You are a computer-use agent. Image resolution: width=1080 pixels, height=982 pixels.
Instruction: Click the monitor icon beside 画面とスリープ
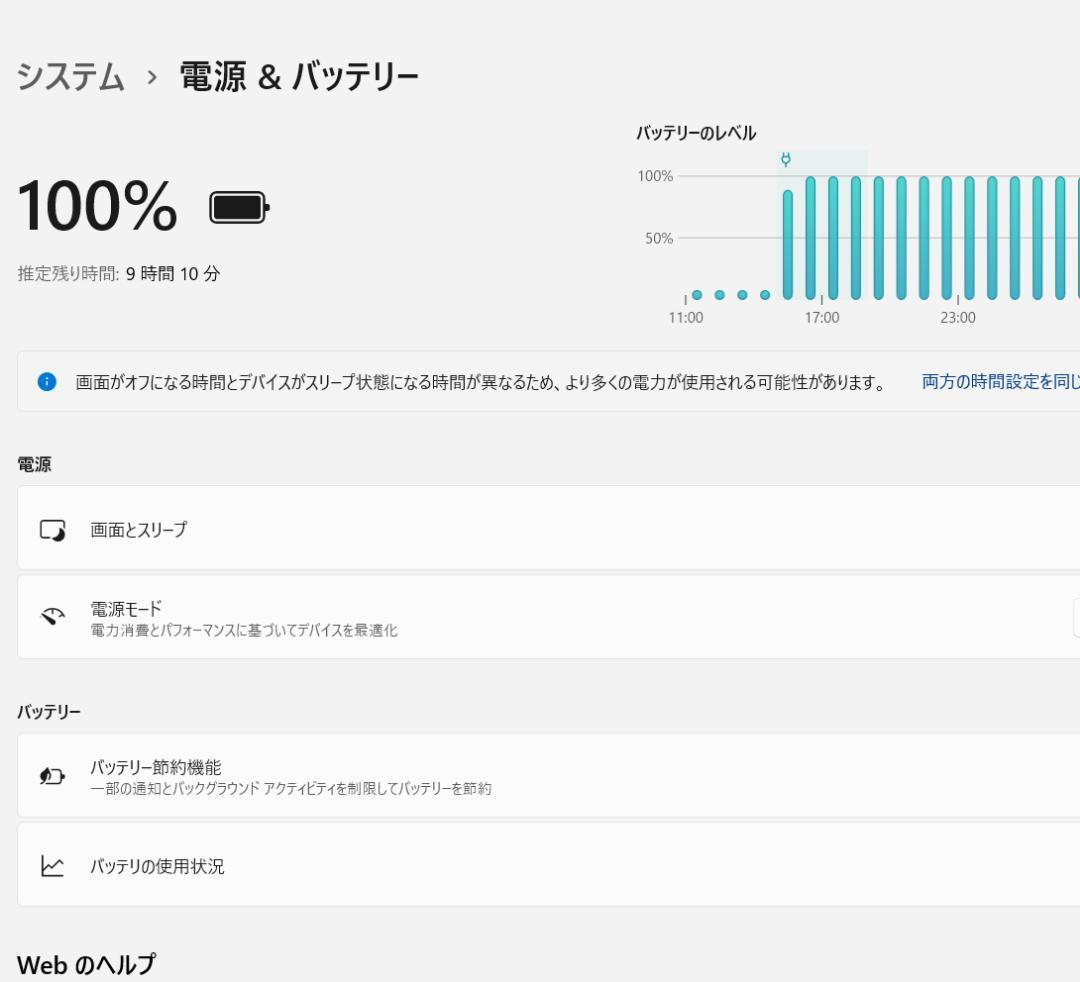pos(52,529)
